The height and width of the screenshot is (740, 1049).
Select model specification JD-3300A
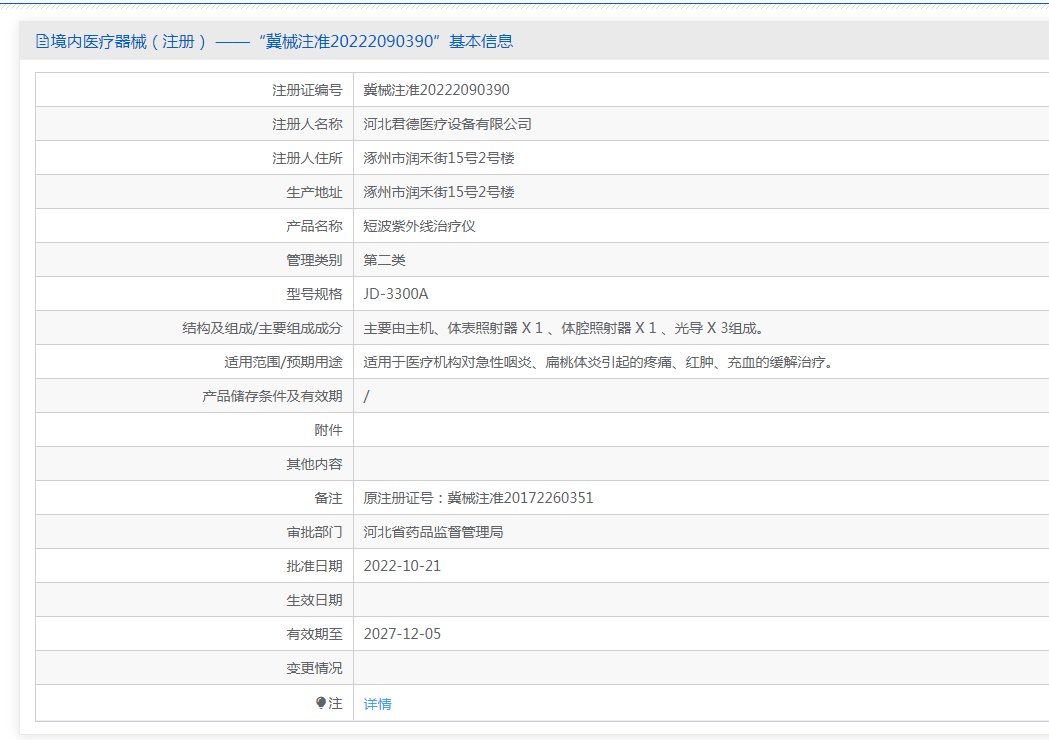[395, 294]
